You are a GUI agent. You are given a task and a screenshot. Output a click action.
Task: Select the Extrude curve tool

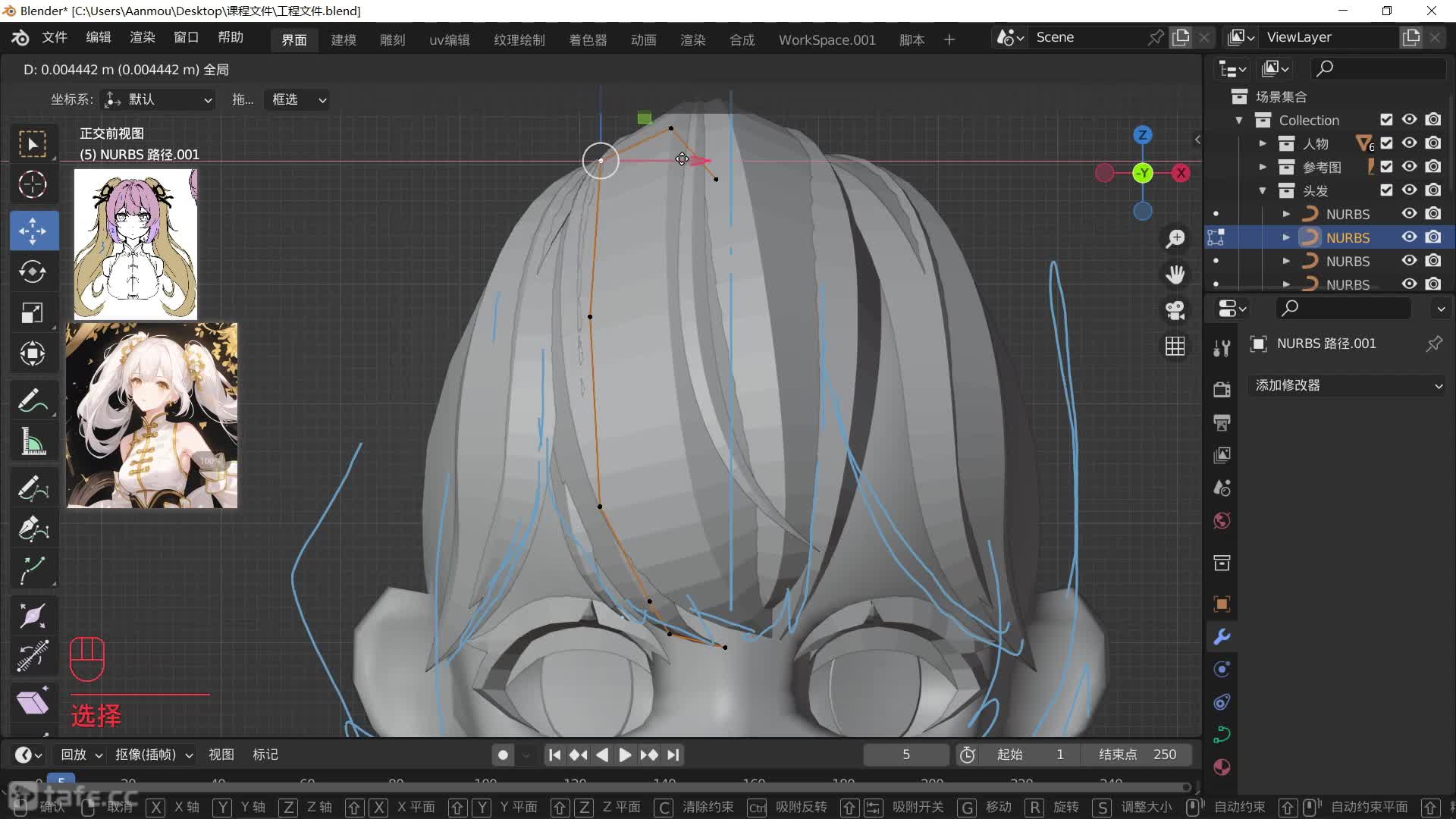point(33,570)
